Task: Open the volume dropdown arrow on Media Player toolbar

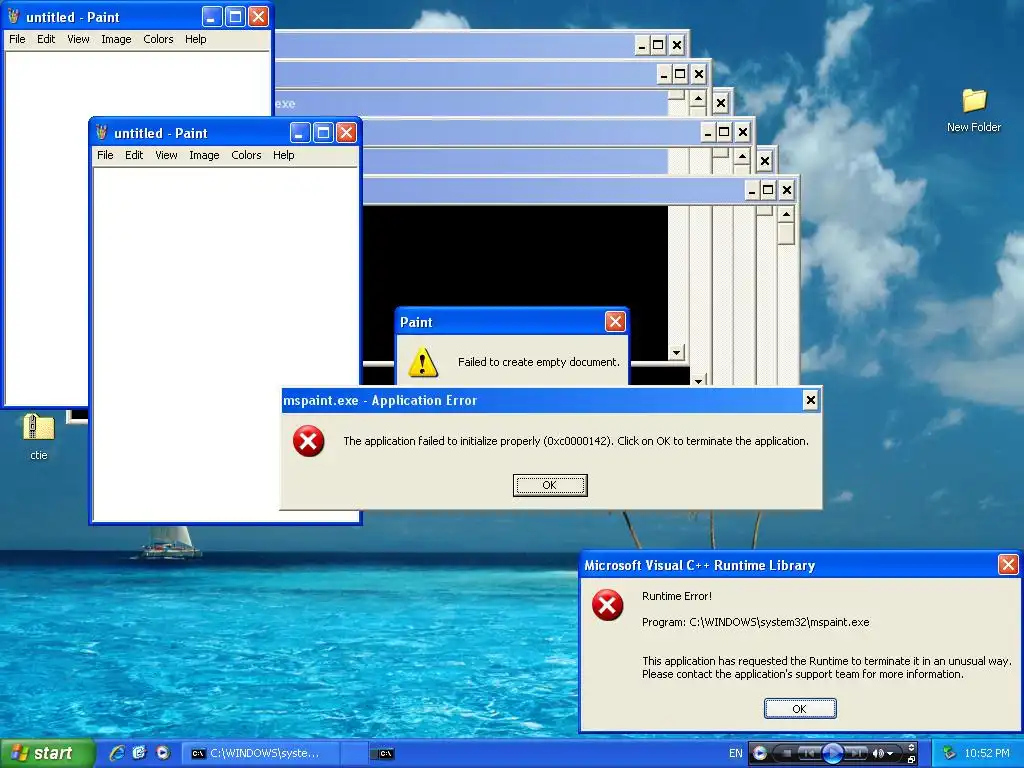Action: click(890, 754)
